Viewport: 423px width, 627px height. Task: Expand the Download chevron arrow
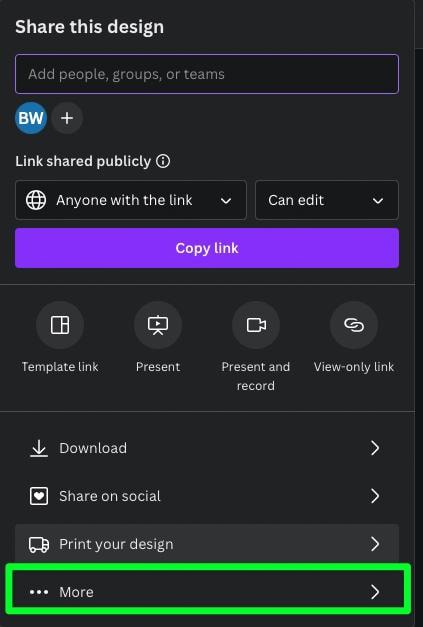click(x=375, y=448)
